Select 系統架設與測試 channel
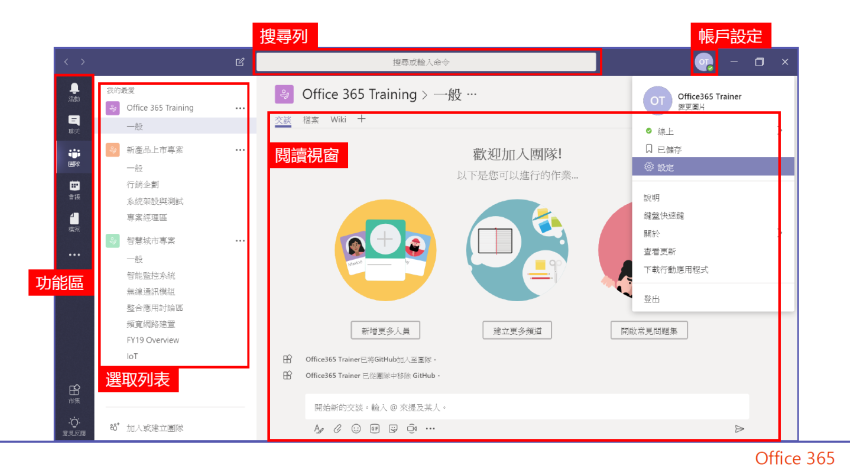The width and height of the screenshot is (850, 476). click(x=155, y=201)
